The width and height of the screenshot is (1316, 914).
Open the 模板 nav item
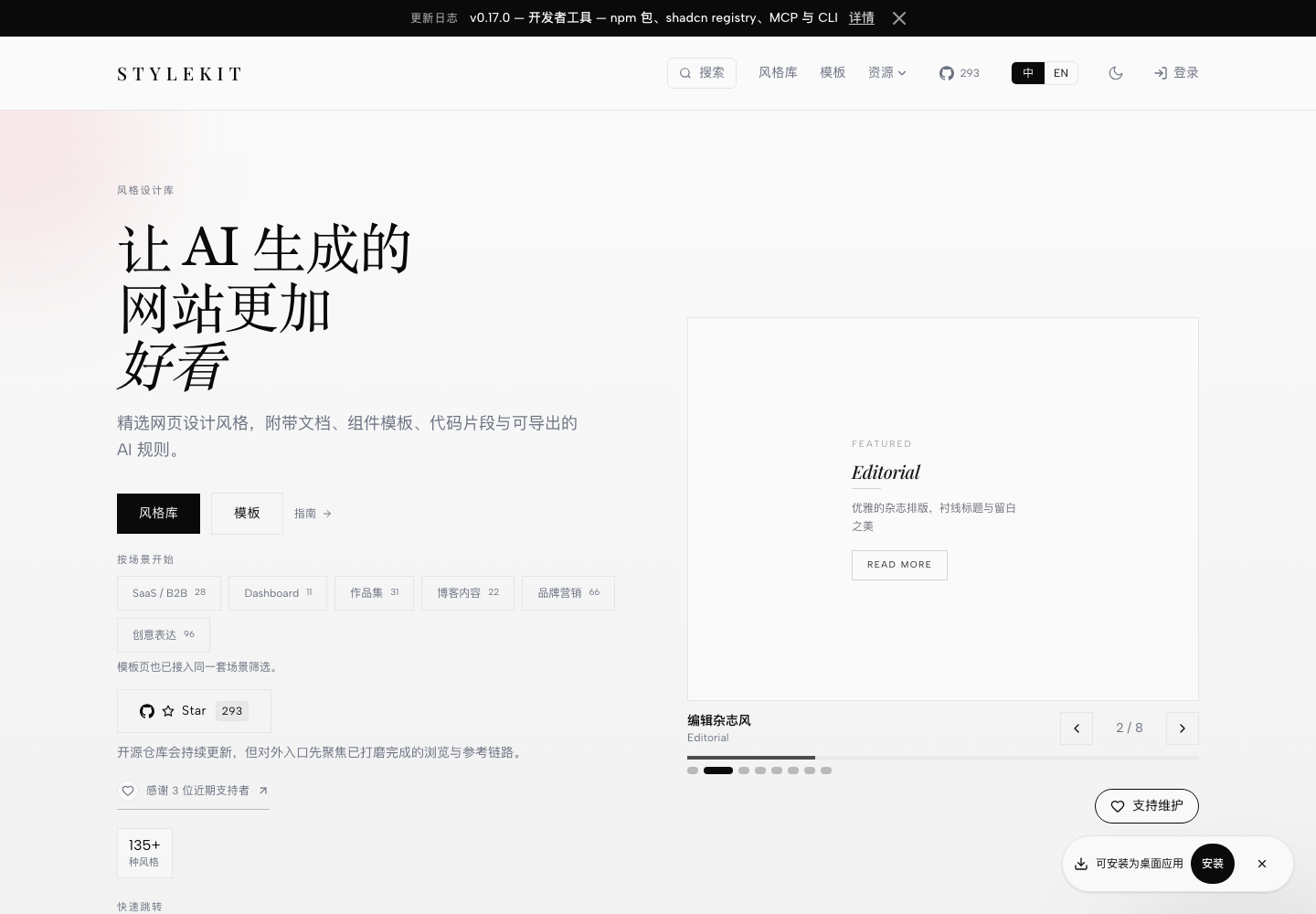click(833, 73)
